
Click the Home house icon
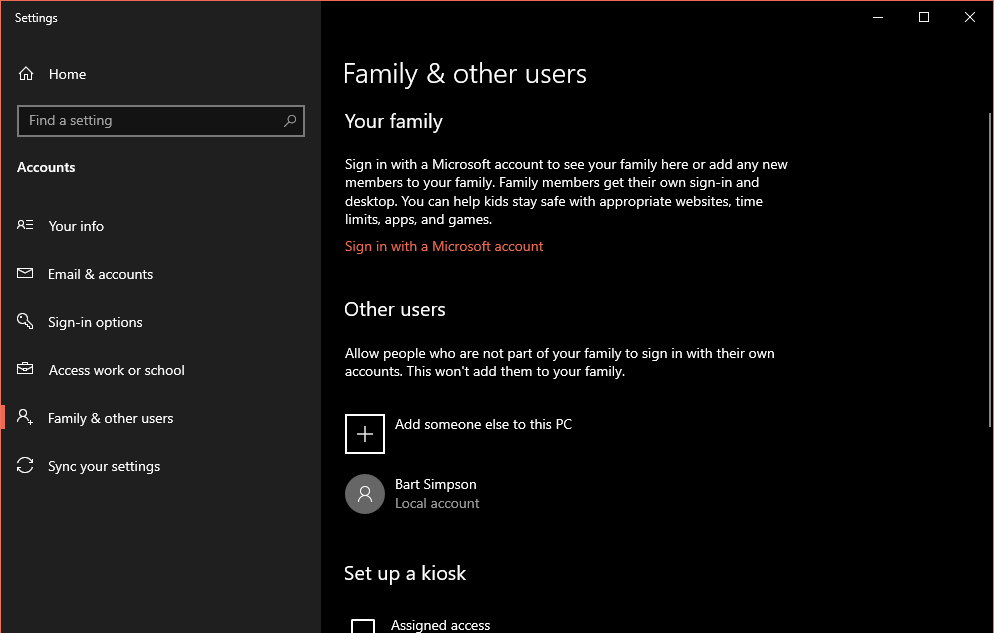click(26, 74)
